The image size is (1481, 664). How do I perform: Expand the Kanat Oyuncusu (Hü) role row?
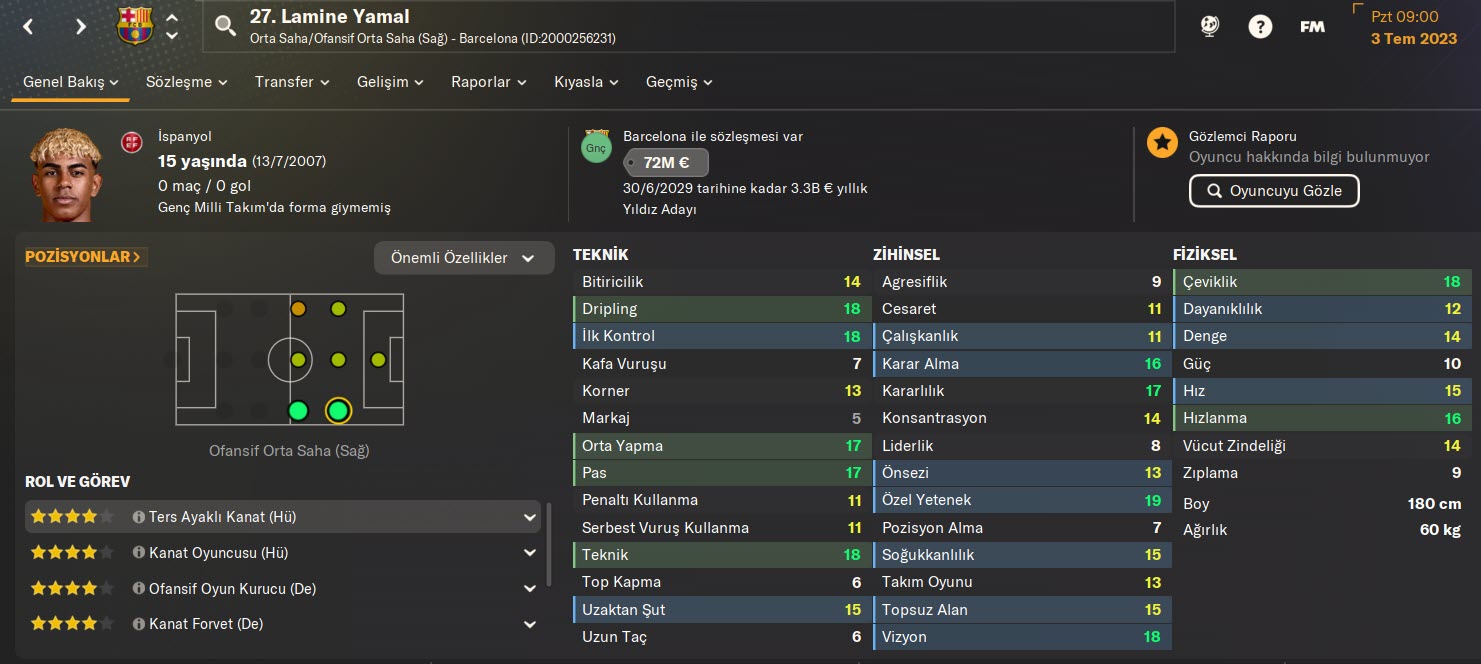point(529,553)
